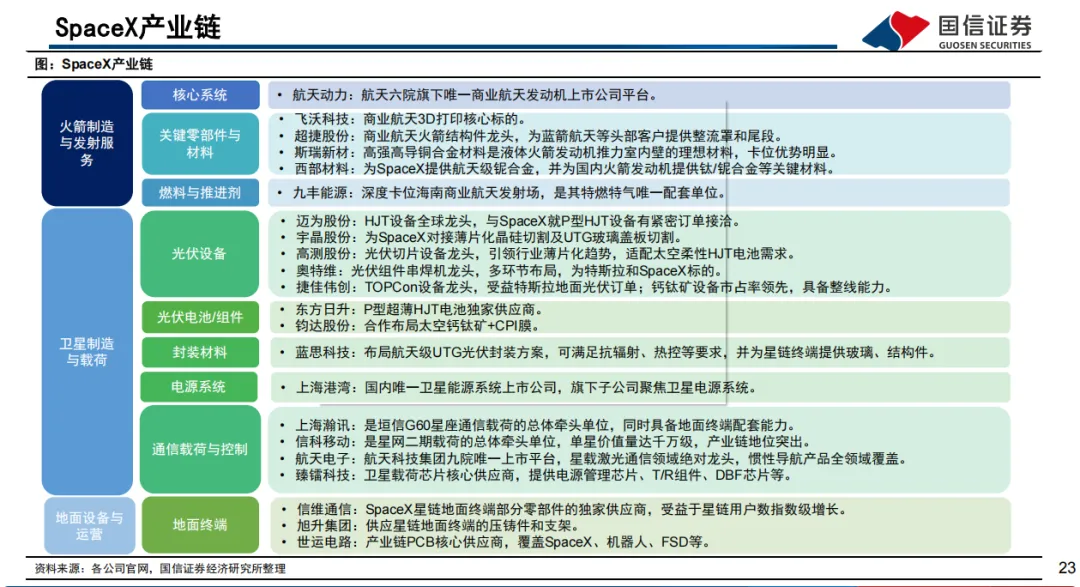Viewport: 1080px width, 587px height.
Task: Select the 地面设备与运营 category box
Action: click(x=89, y=526)
